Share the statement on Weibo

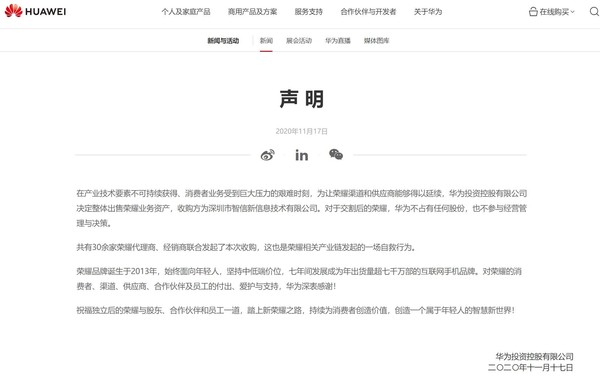pyautogui.click(x=267, y=155)
